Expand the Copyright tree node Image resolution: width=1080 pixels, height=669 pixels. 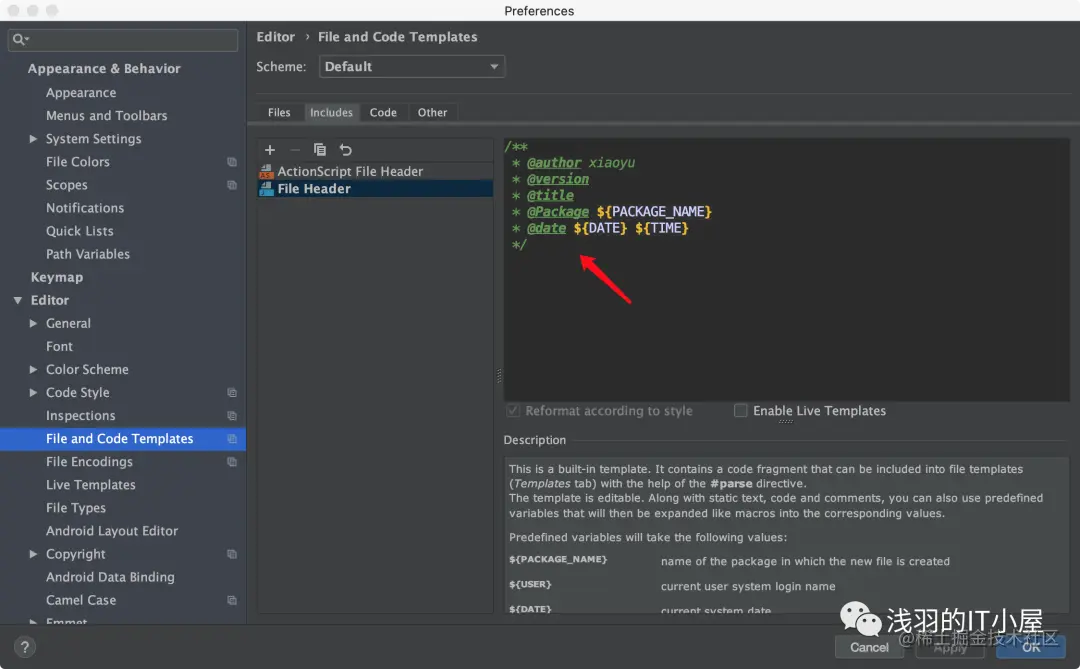33,554
